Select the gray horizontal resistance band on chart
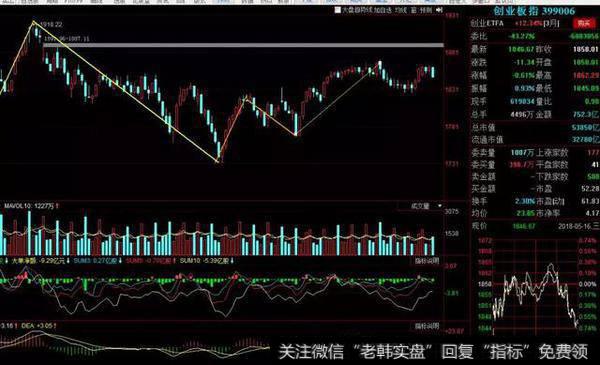Screen dimensions: 600x365 point(243,45)
